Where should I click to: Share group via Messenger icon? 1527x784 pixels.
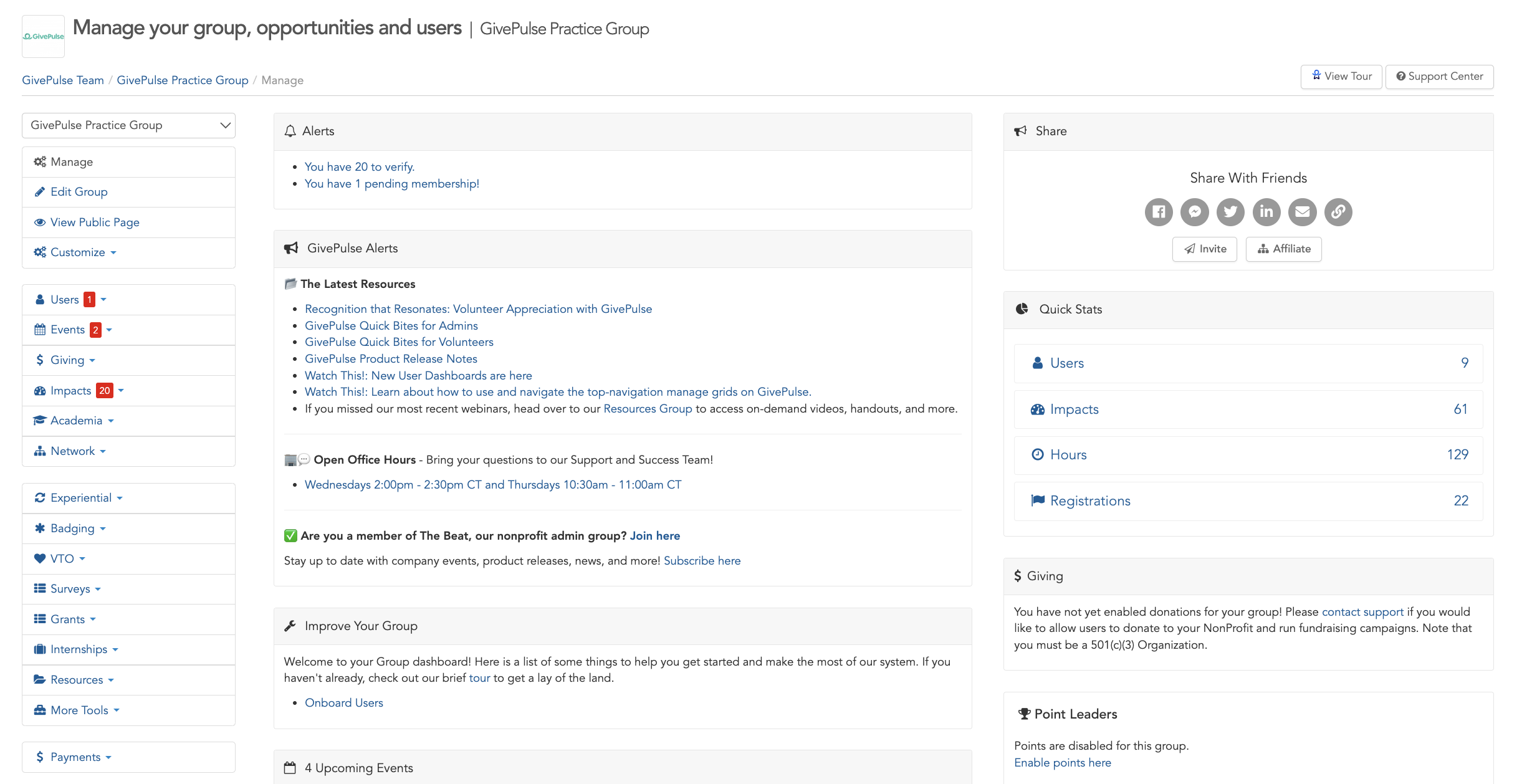[1195, 212]
